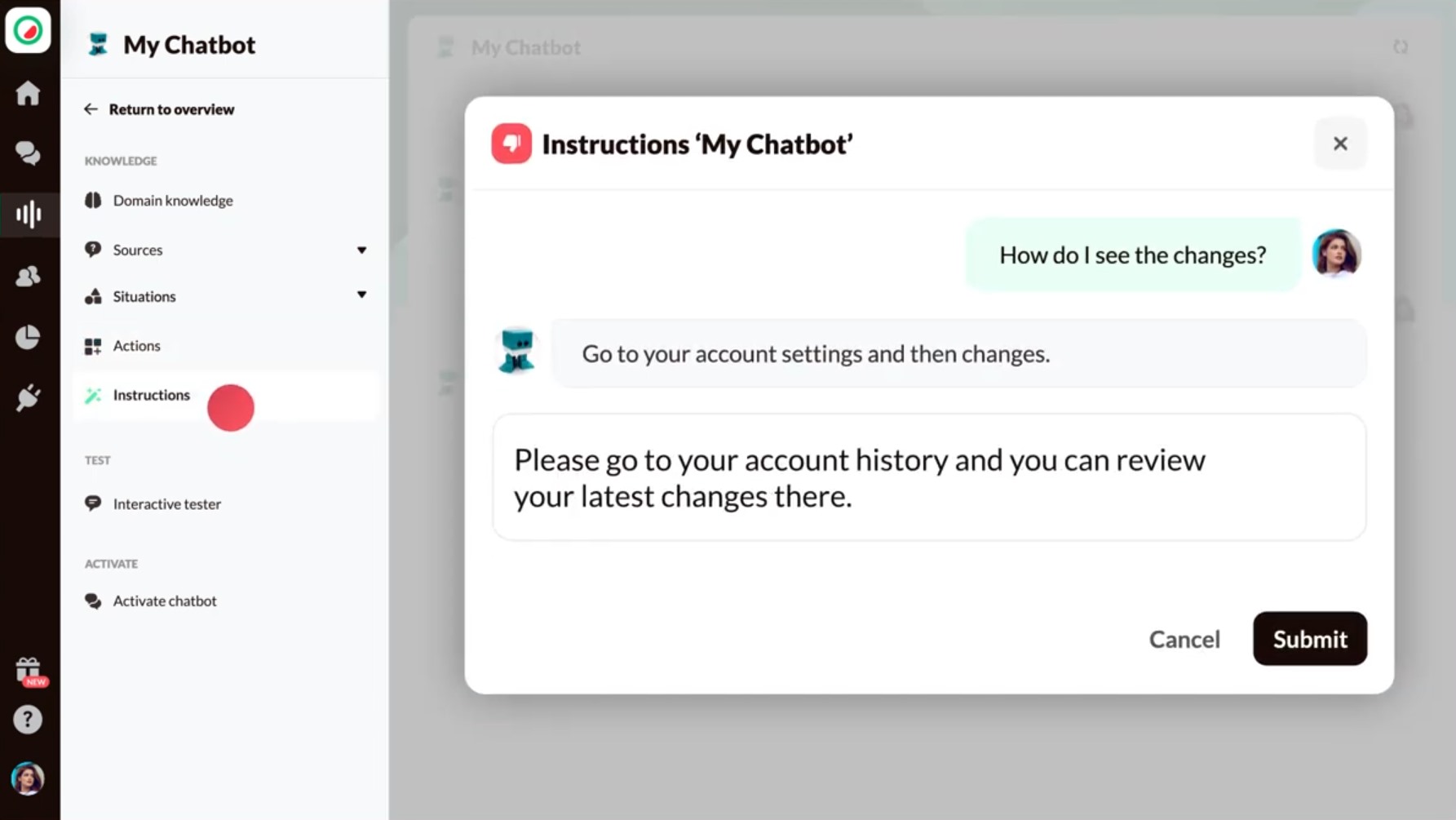Image resolution: width=1456 pixels, height=820 pixels.
Task: Close the Instructions 'My Chatbot' dialog
Action: 1340,144
